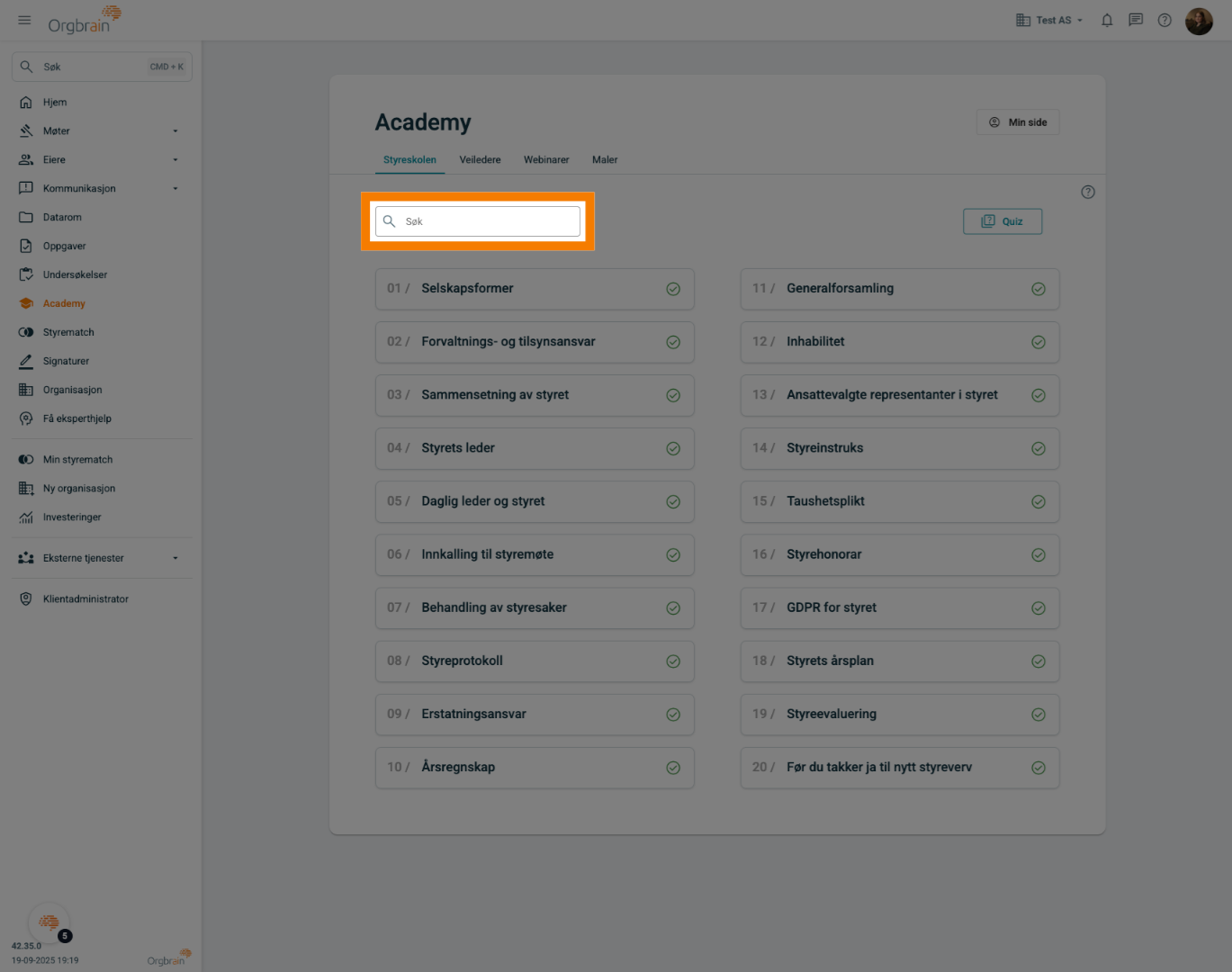Viewport: 1232px width, 972px height.
Task: Click the checkmark on Generalforsamling lesson
Action: point(1039,289)
